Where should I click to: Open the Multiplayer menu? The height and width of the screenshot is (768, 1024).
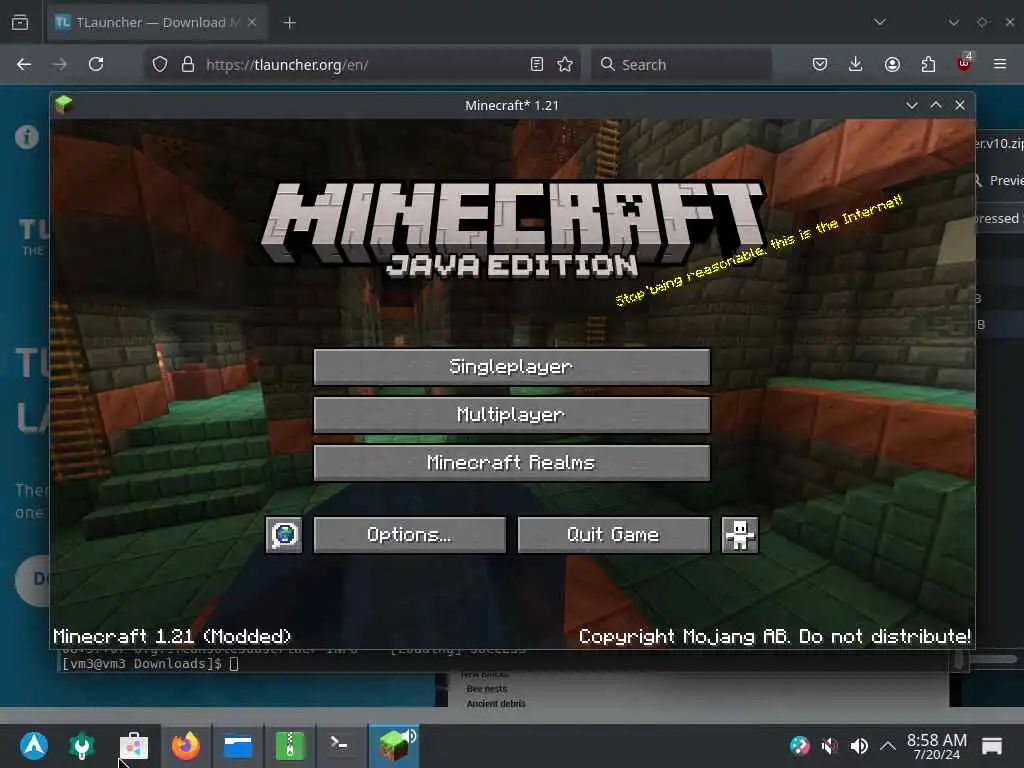[x=511, y=415]
